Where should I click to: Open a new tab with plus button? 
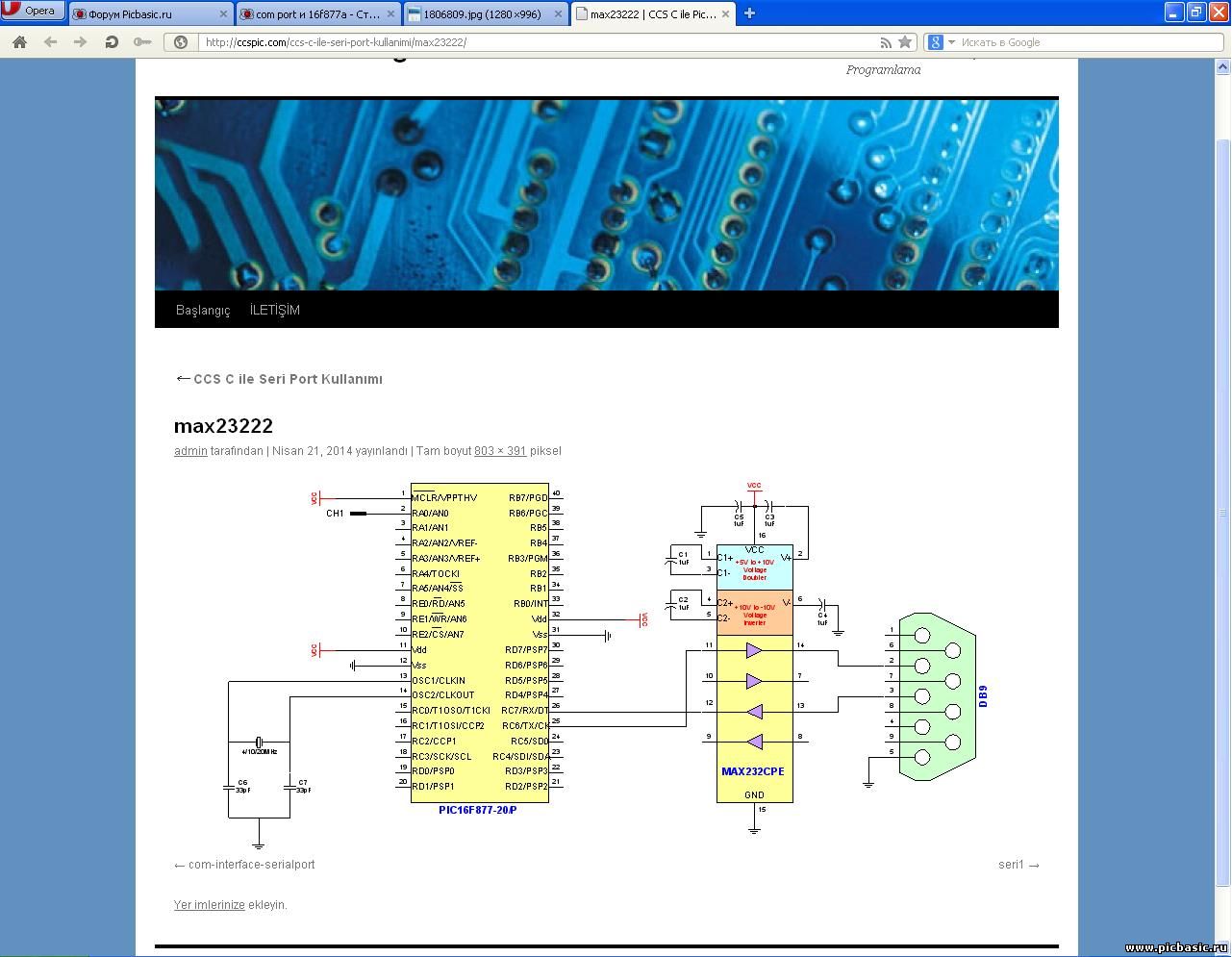pyautogui.click(x=749, y=13)
